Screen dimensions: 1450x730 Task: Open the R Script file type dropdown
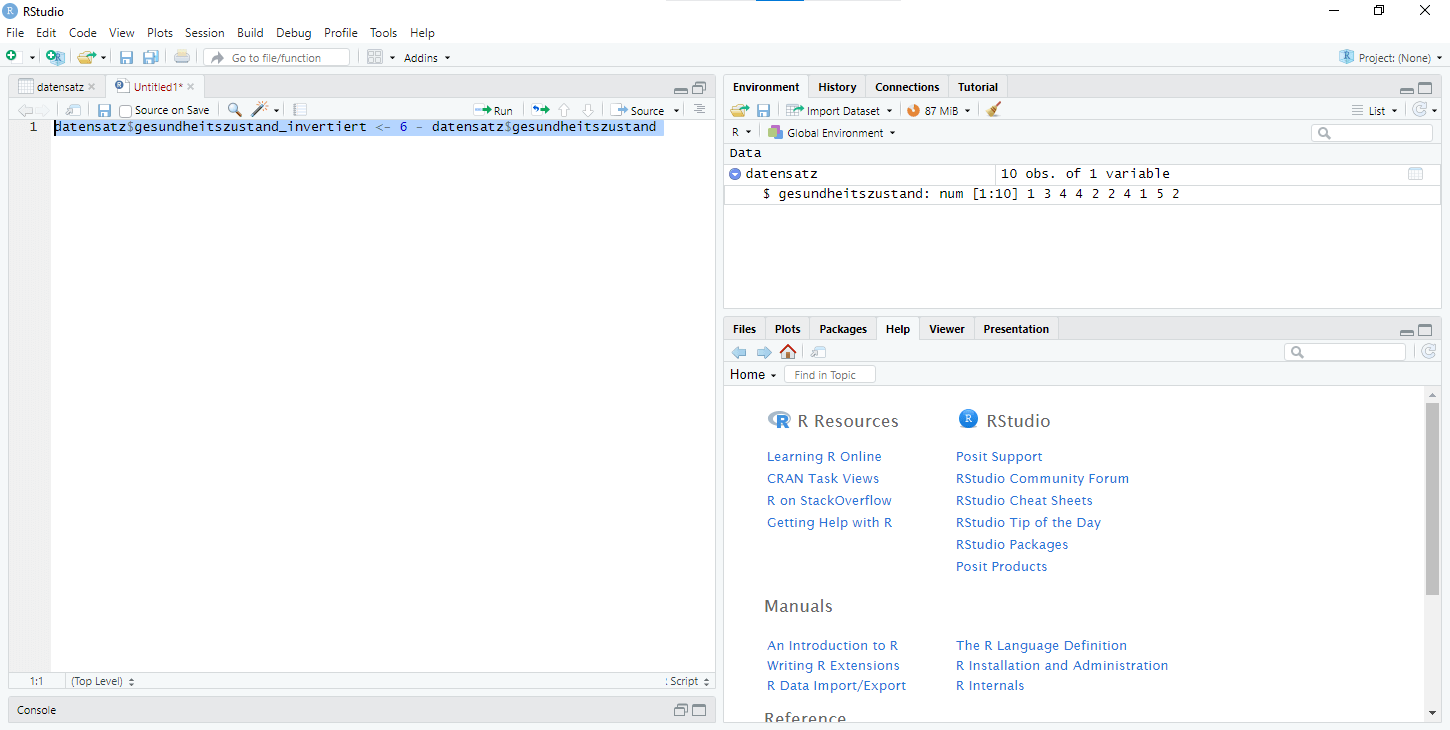coord(688,681)
